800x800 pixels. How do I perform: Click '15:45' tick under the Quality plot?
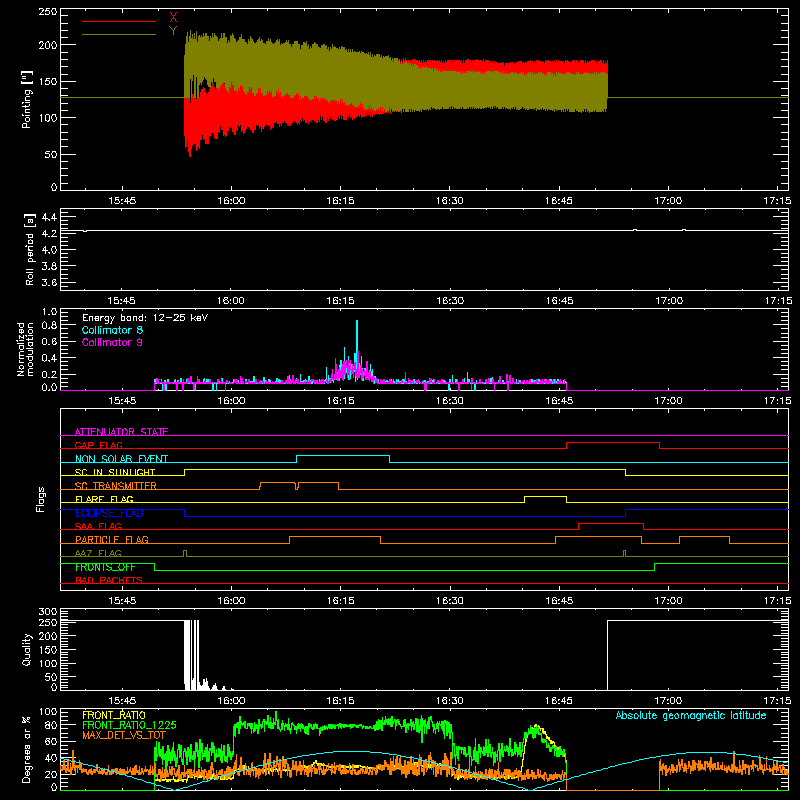tap(122, 701)
